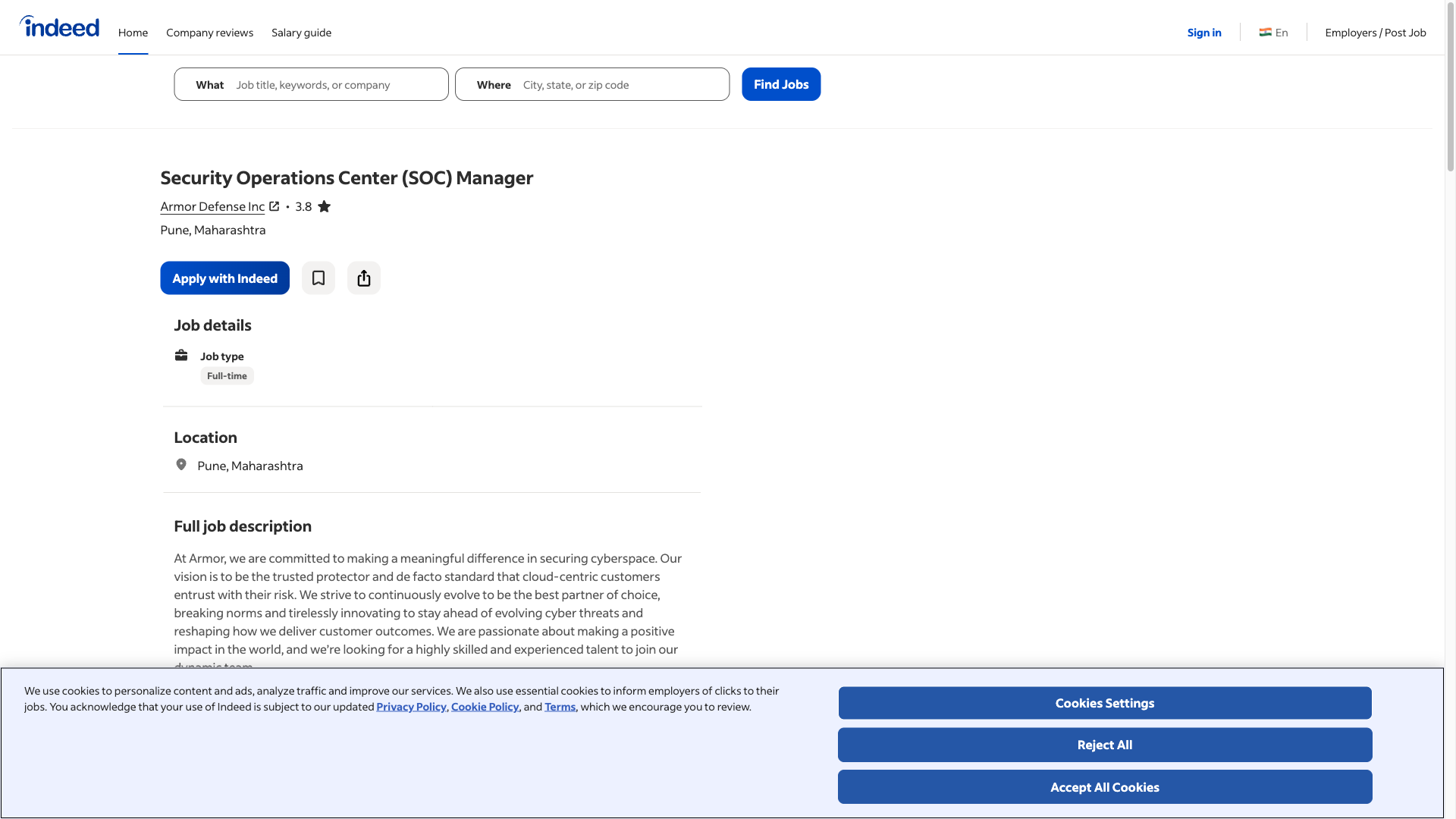Click Apply with Indeed button

tap(224, 278)
